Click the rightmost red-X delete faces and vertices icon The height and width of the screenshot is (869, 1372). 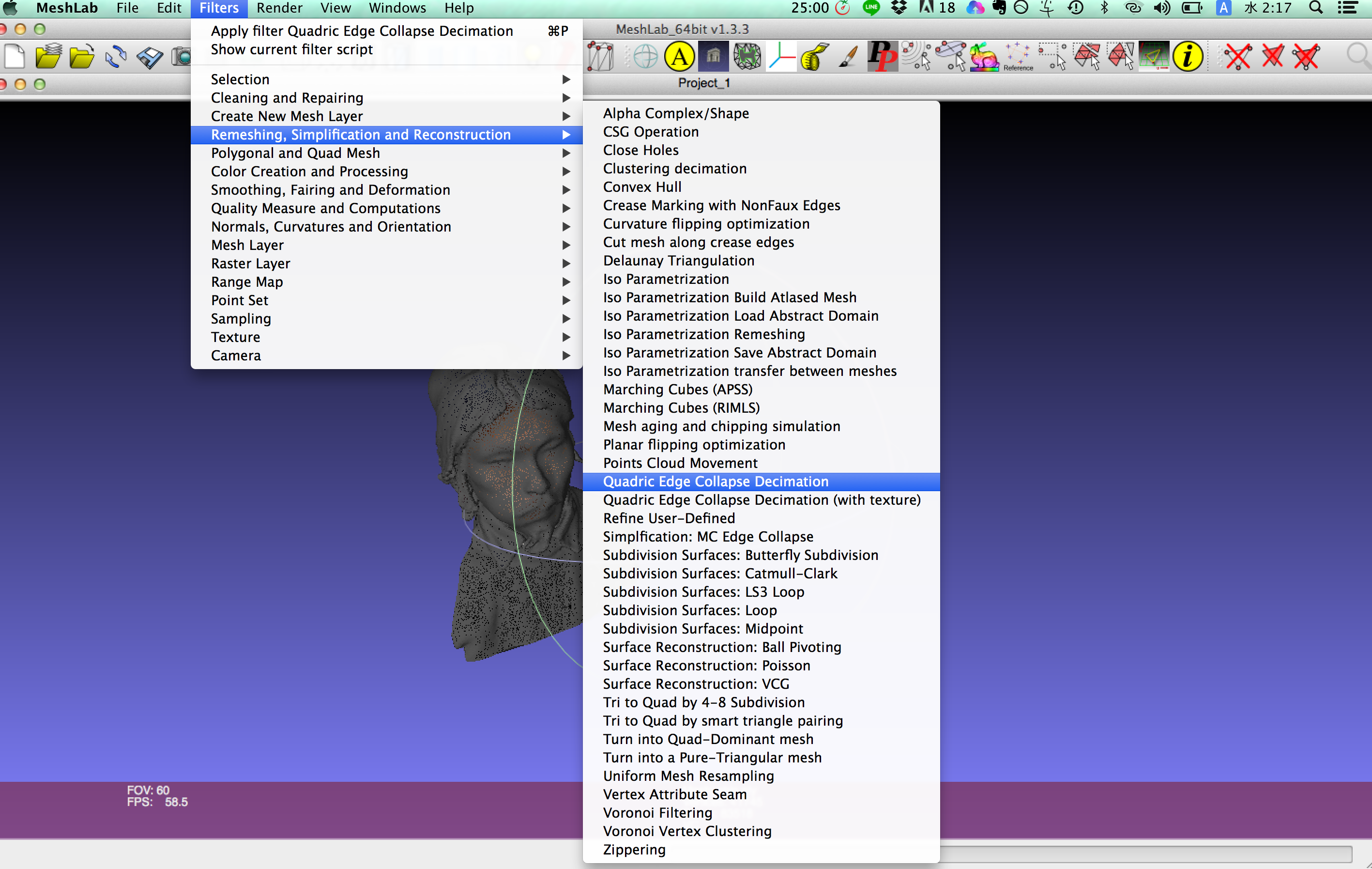1306,57
